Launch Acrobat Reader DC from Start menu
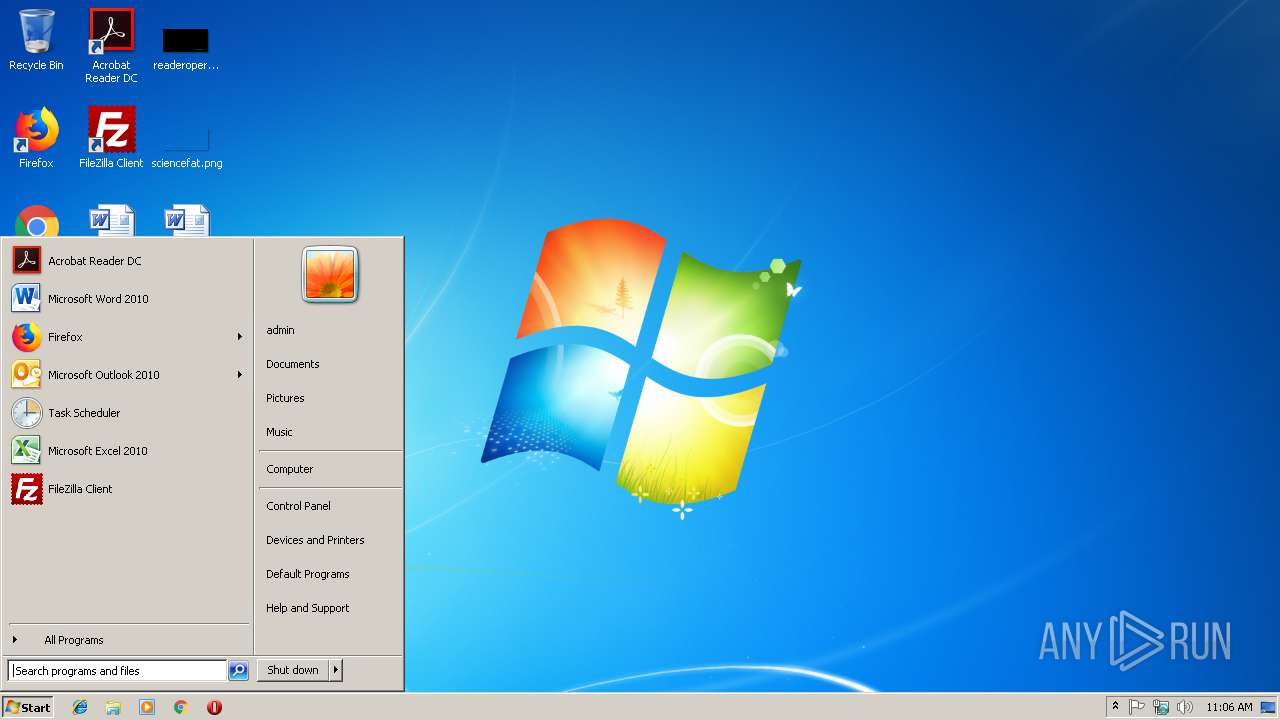 (127, 261)
